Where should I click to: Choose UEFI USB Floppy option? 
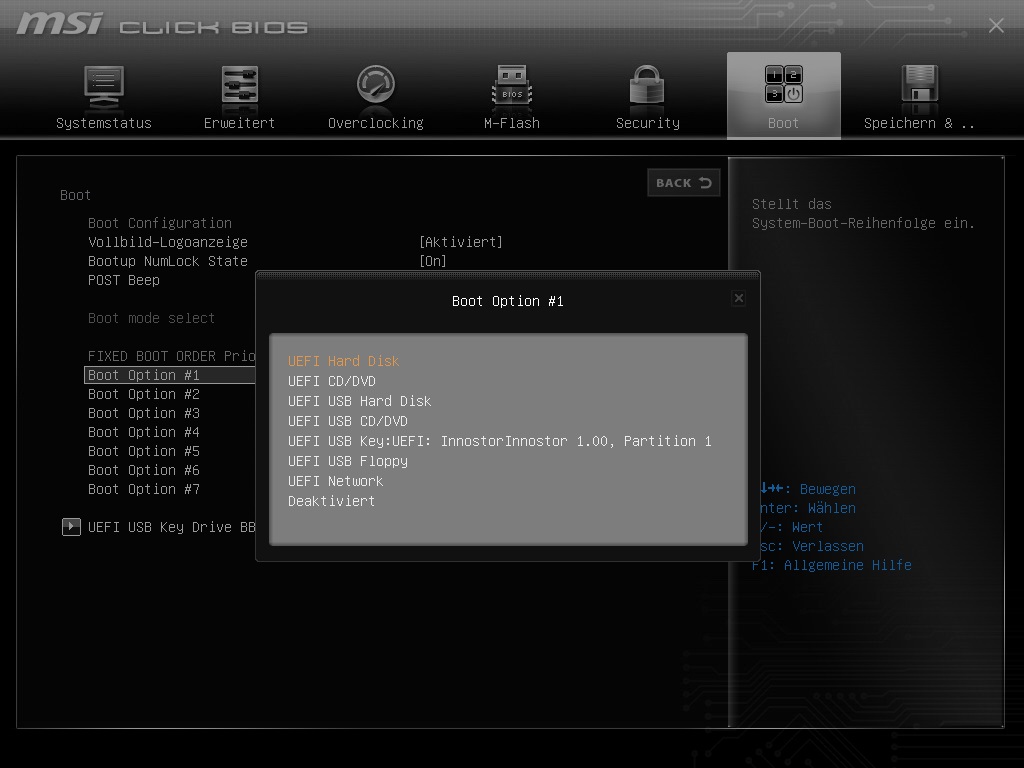click(x=347, y=461)
